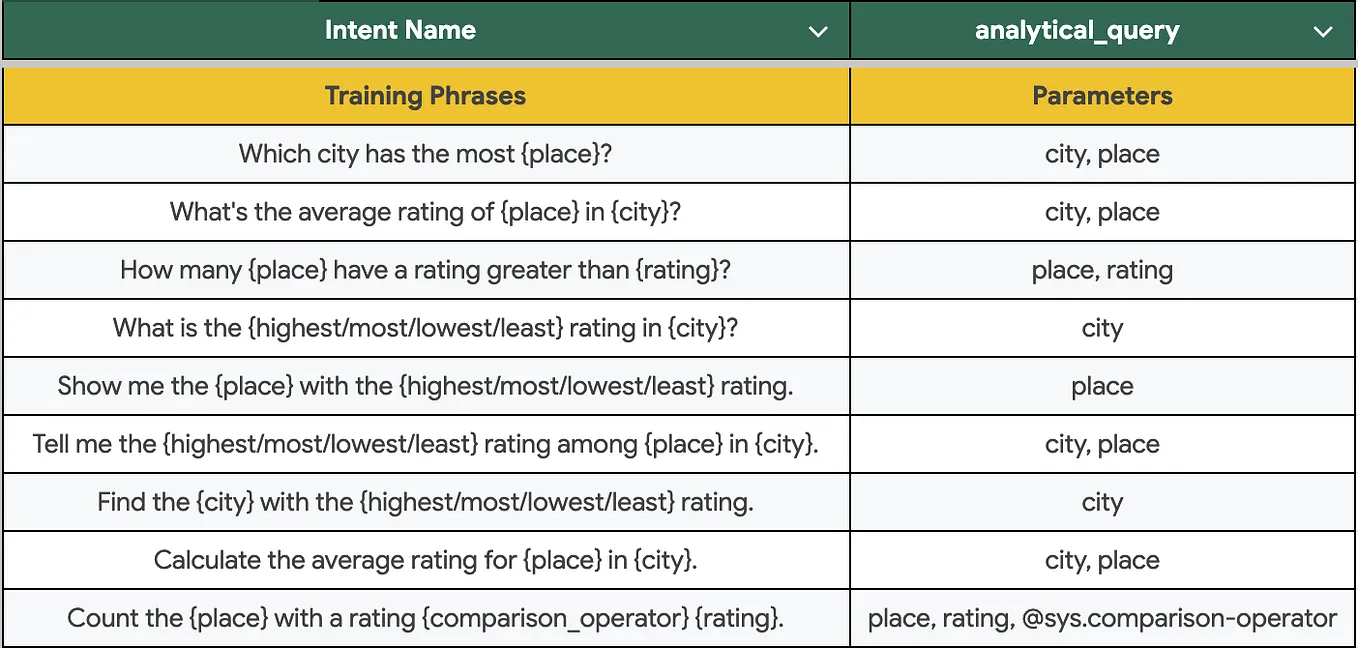1358x648 pixels.
Task: Select the rating greater than phrase row
Action: pos(424,270)
